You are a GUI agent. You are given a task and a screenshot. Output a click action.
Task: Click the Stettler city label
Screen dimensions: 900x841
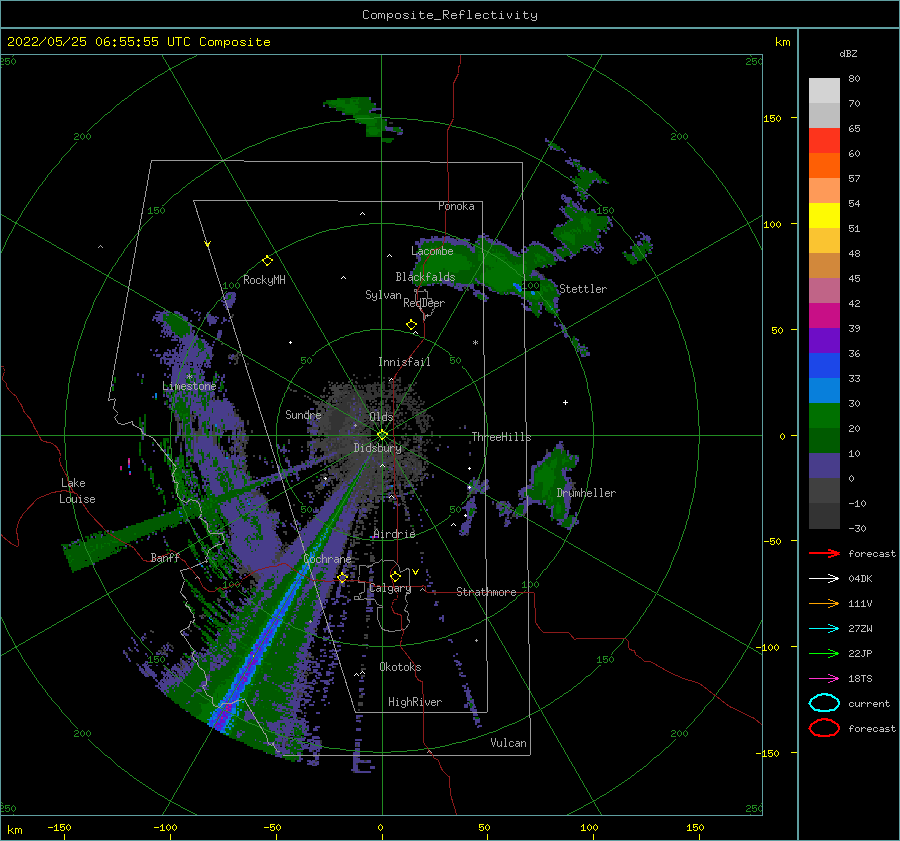(583, 289)
